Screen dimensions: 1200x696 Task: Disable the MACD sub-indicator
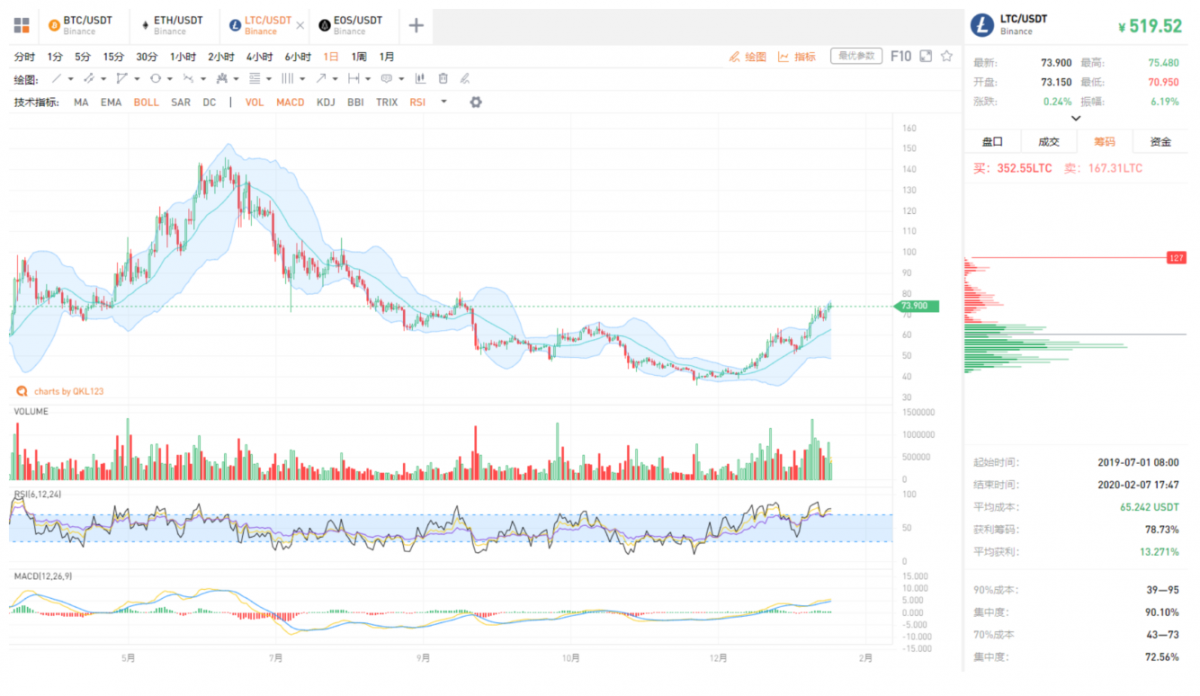coord(290,102)
